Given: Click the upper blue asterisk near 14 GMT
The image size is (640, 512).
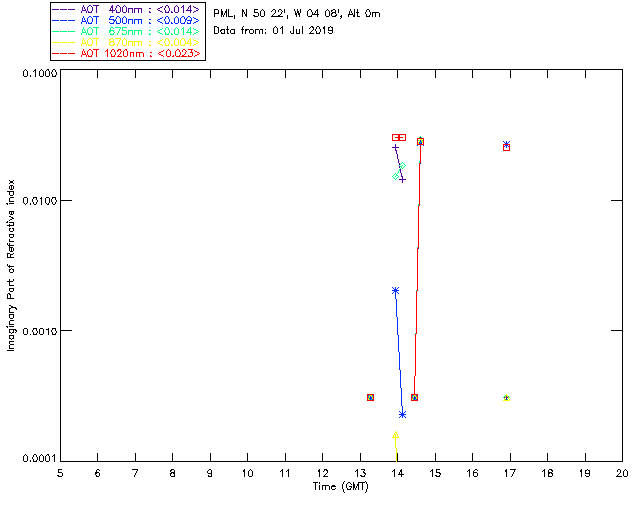Looking at the screenshot, I should [395, 291].
